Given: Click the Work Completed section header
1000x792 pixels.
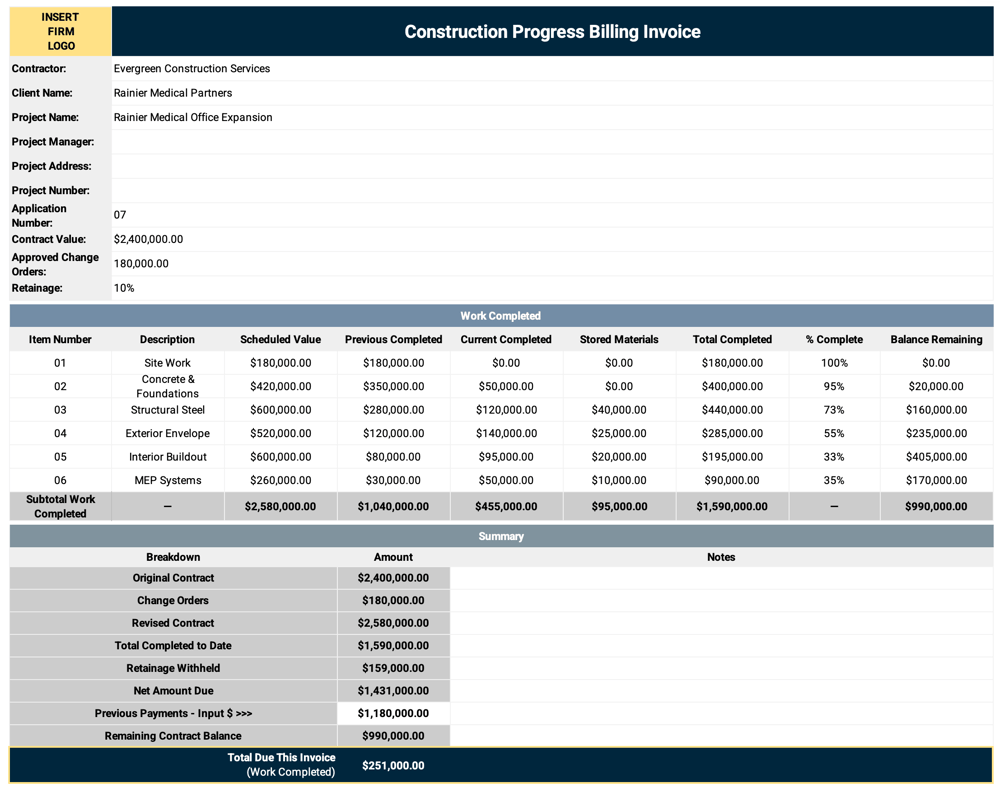Looking at the screenshot, I should point(501,316).
